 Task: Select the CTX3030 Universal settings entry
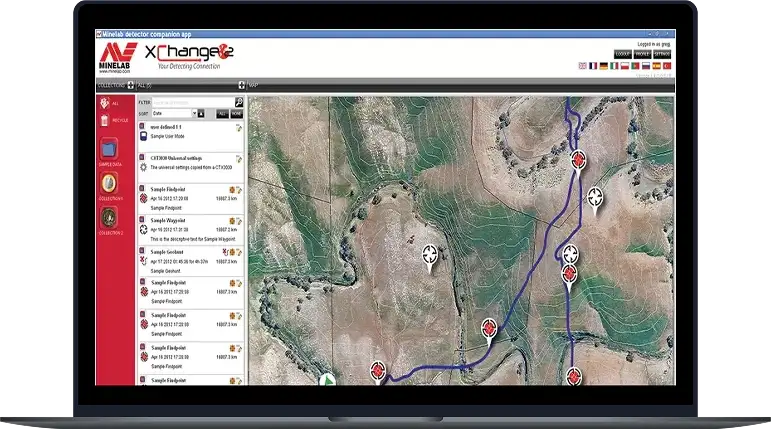[191, 168]
